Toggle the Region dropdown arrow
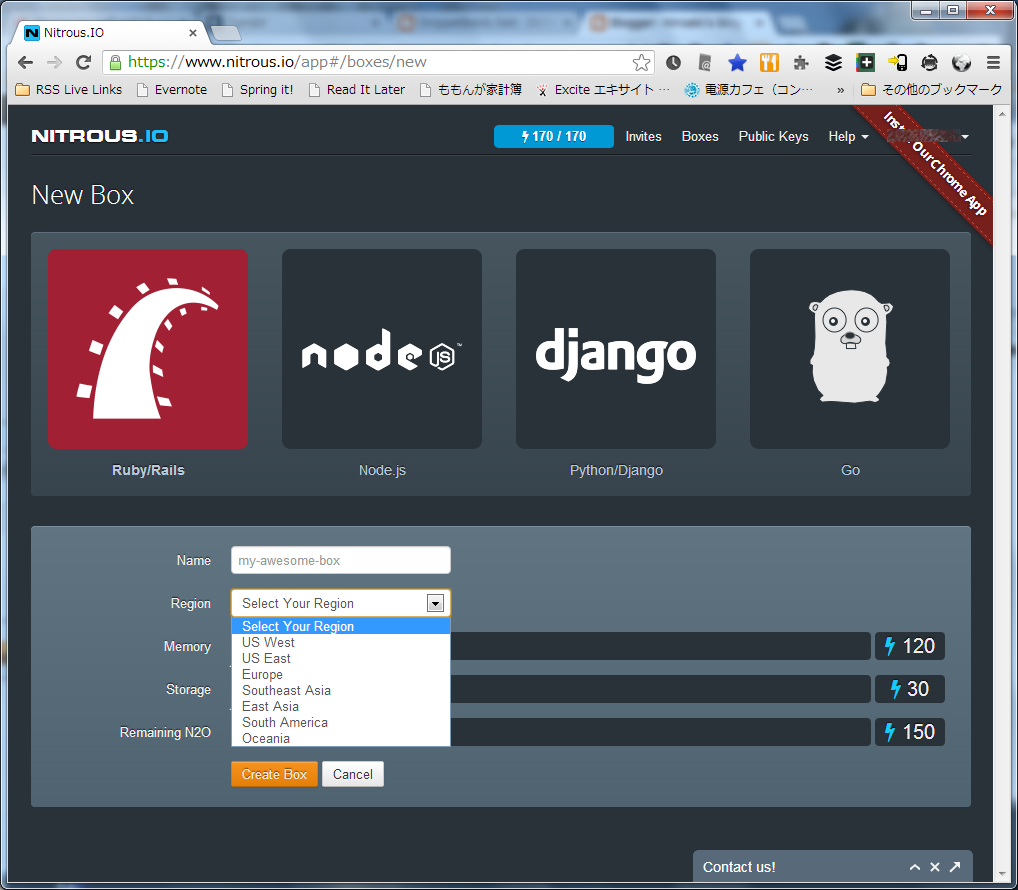Screen dimensions: 1018x890 [x=435, y=604]
